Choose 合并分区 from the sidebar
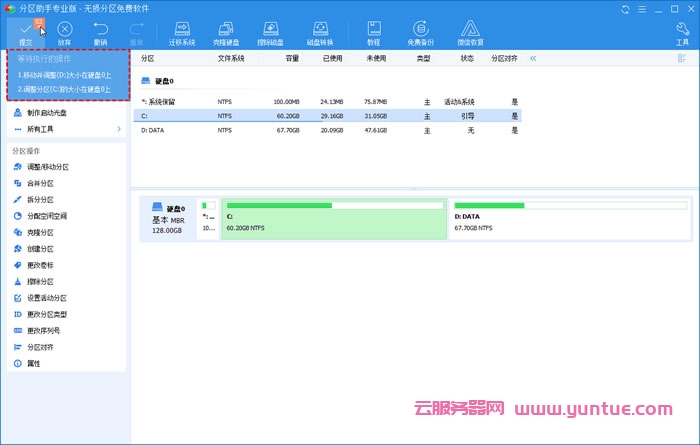This screenshot has width=700, height=445. pyautogui.click(x=40, y=183)
